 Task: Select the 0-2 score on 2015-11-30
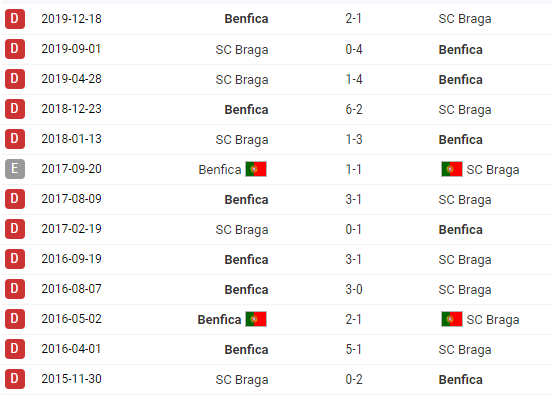pyautogui.click(x=354, y=379)
